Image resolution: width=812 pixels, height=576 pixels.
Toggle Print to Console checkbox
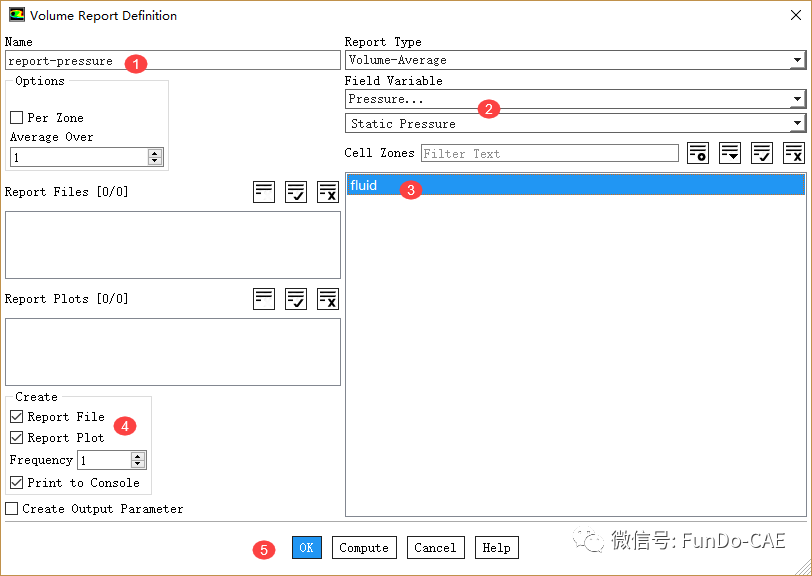[16, 483]
